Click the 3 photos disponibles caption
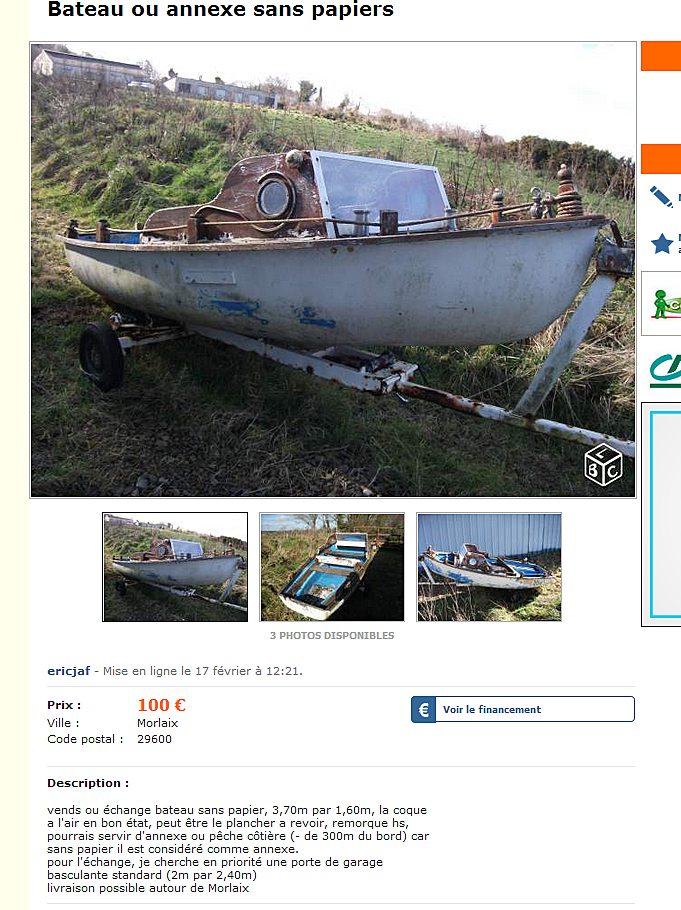This screenshot has height=910, width=681. point(332,635)
